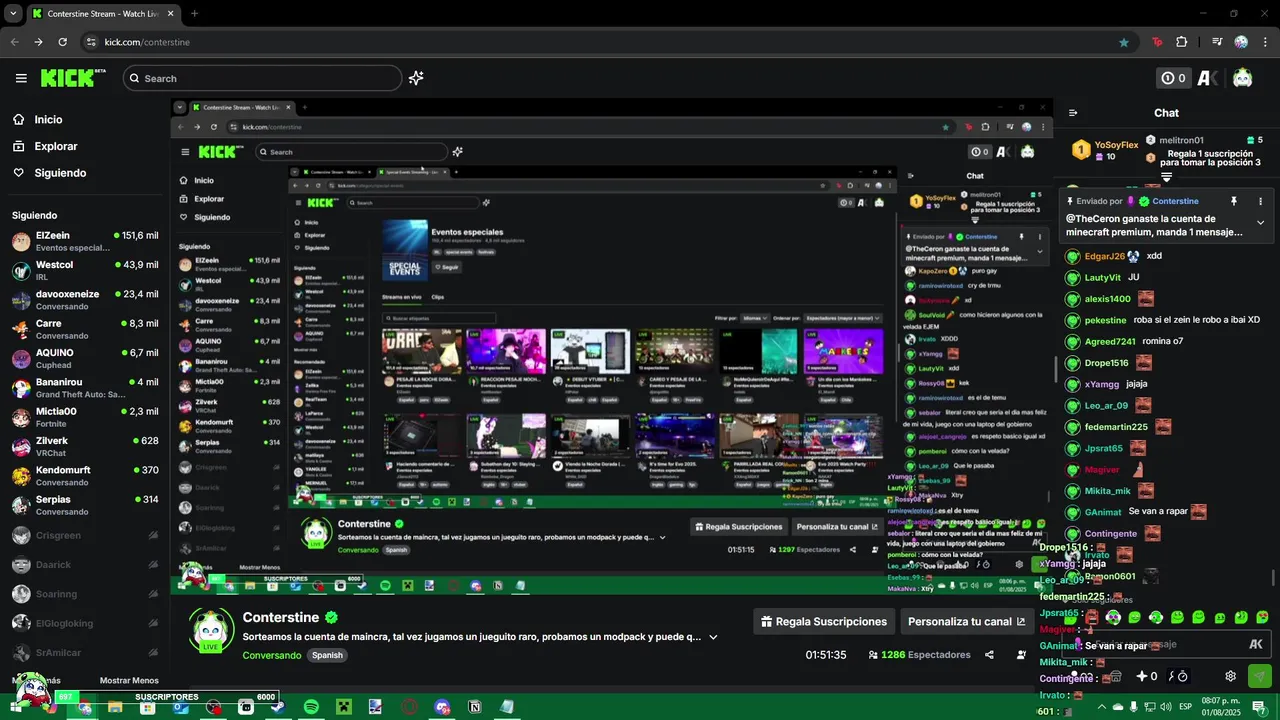Collapse the chat panel with the arrow icon
The image size is (1280, 720).
pyautogui.click(x=1073, y=113)
